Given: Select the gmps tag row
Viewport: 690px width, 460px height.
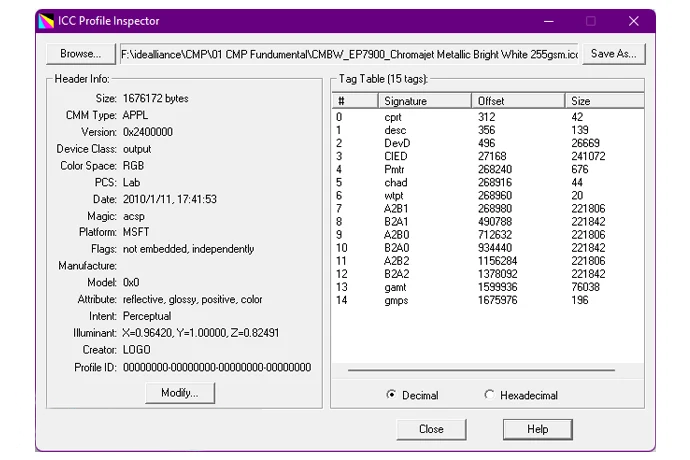Looking at the screenshot, I should tap(488, 300).
